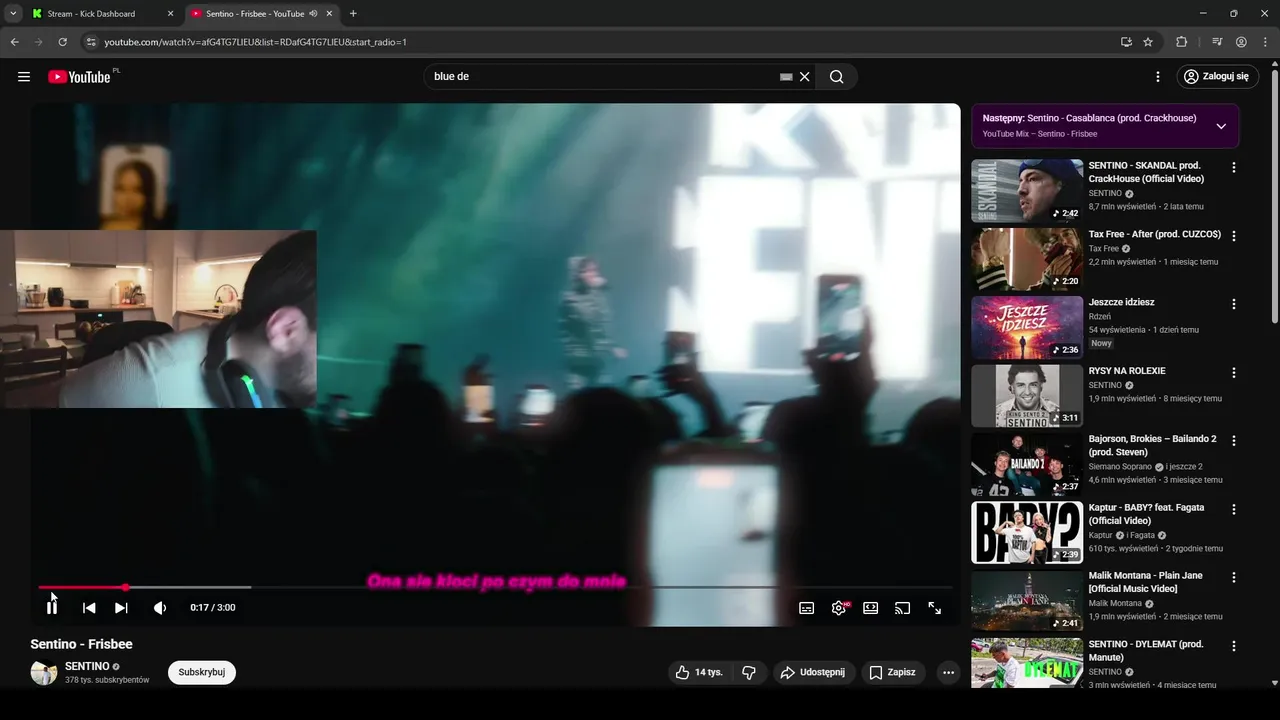Open options for RYSY NA ROLEXIE video
The height and width of the screenshot is (720, 1280).
[x=1234, y=373]
